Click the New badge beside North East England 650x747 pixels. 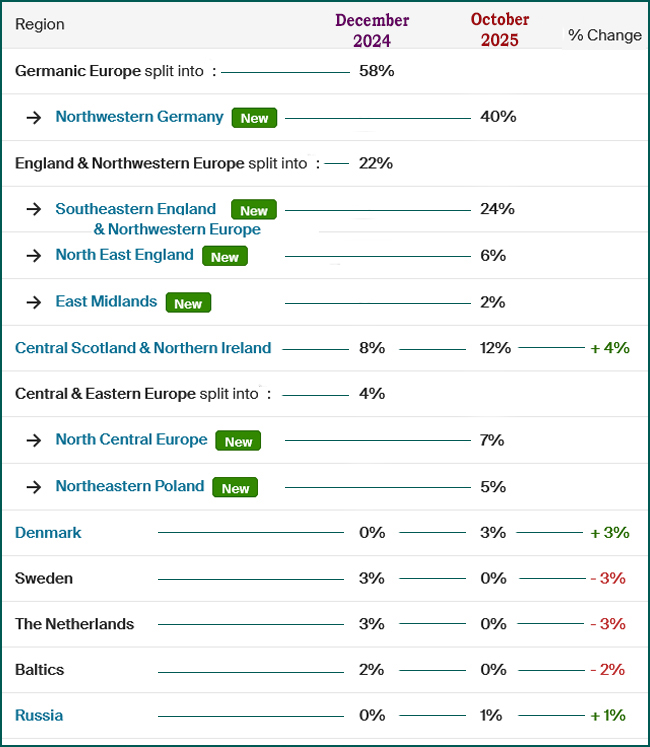[x=225, y=257]
